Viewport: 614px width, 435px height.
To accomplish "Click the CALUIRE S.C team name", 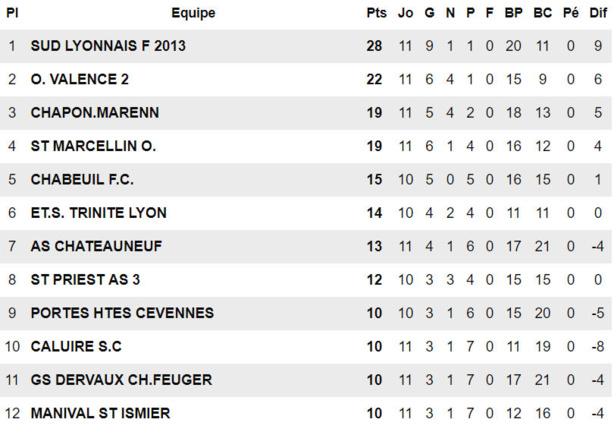I will point(76,347).
